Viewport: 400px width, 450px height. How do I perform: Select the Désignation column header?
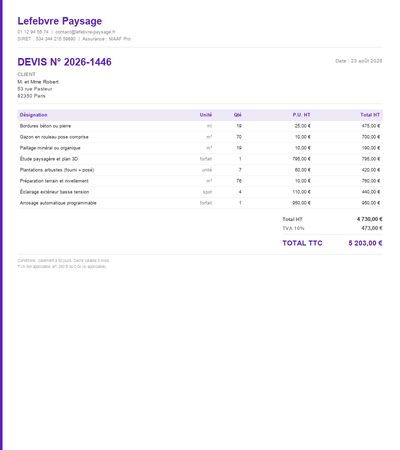point(33,115)
